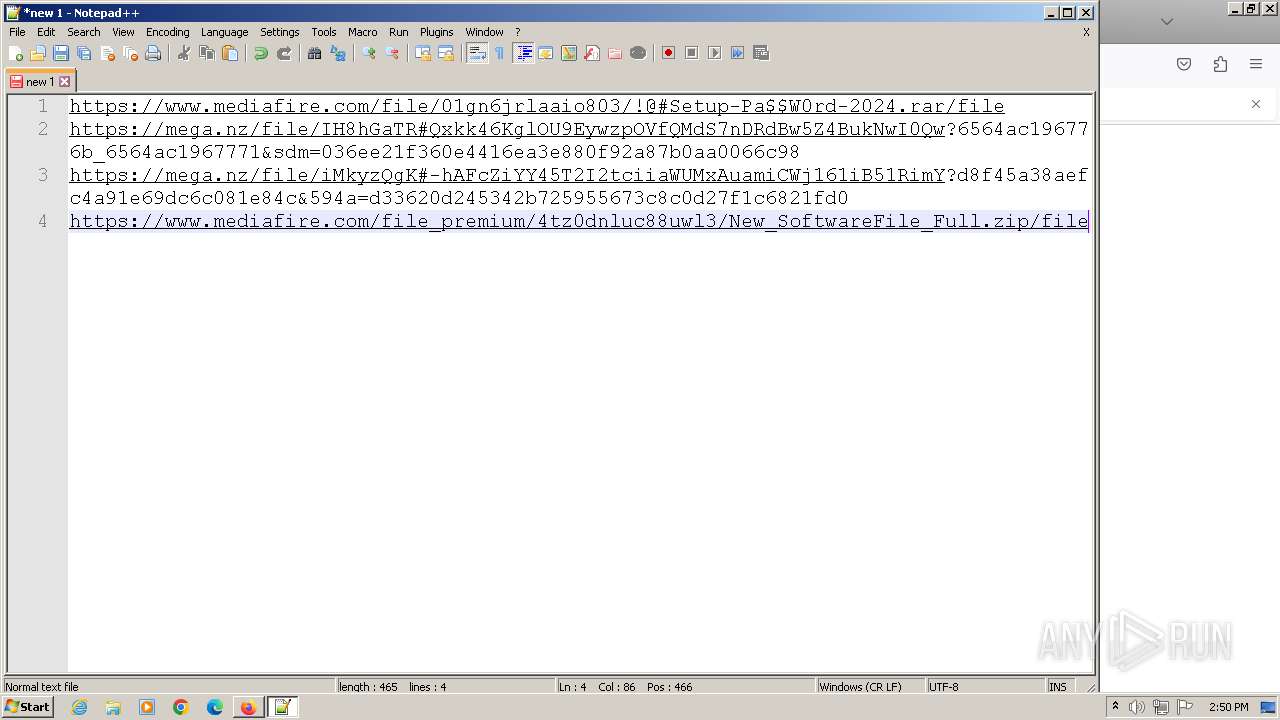
Task: Undo the last edit
Action: pos(261,53)
